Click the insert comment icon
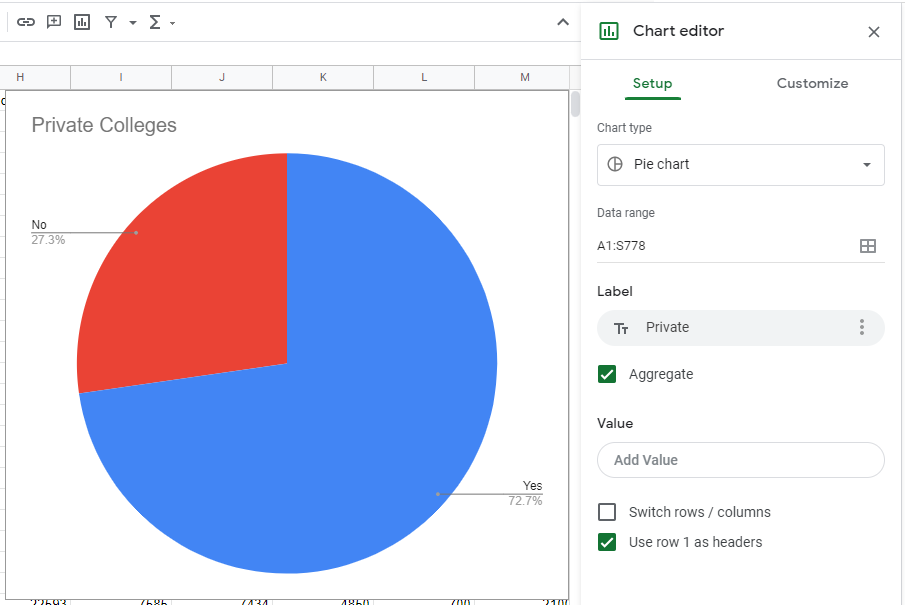The height and width of the screenshot is (605, 905). (54, 22)
